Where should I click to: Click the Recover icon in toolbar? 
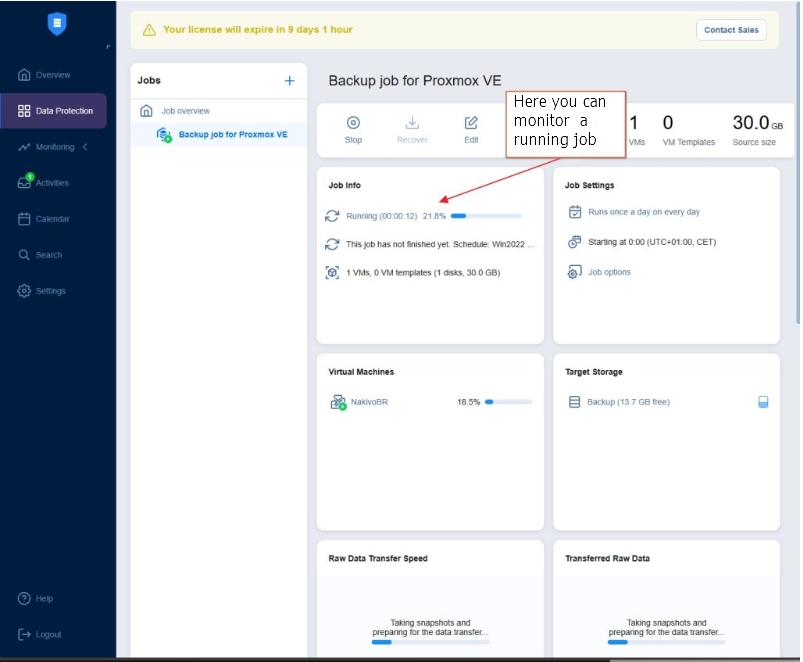click(x=412, y=123)
